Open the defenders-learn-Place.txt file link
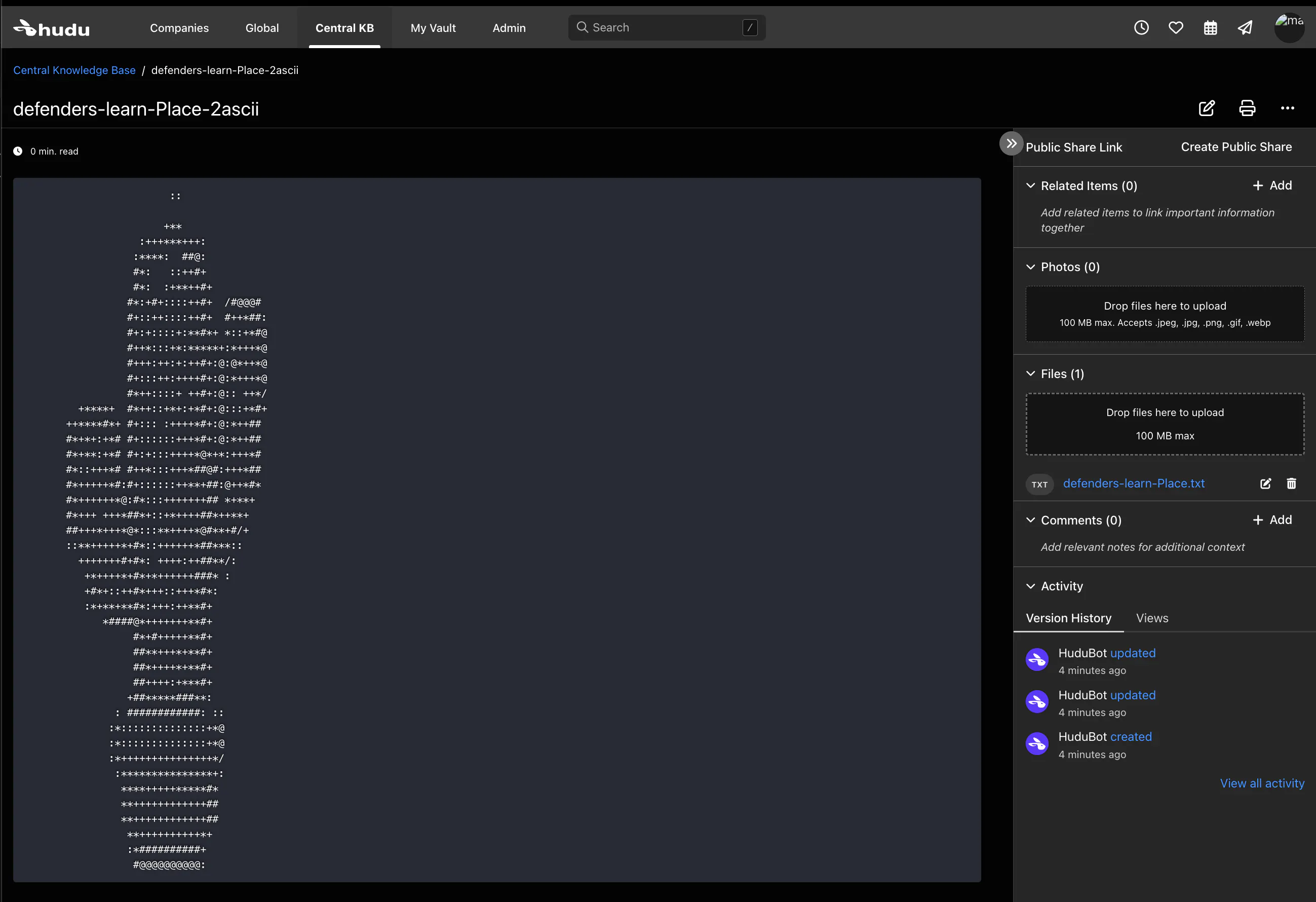This screenshot has height=902, width=1316. 1133,483
